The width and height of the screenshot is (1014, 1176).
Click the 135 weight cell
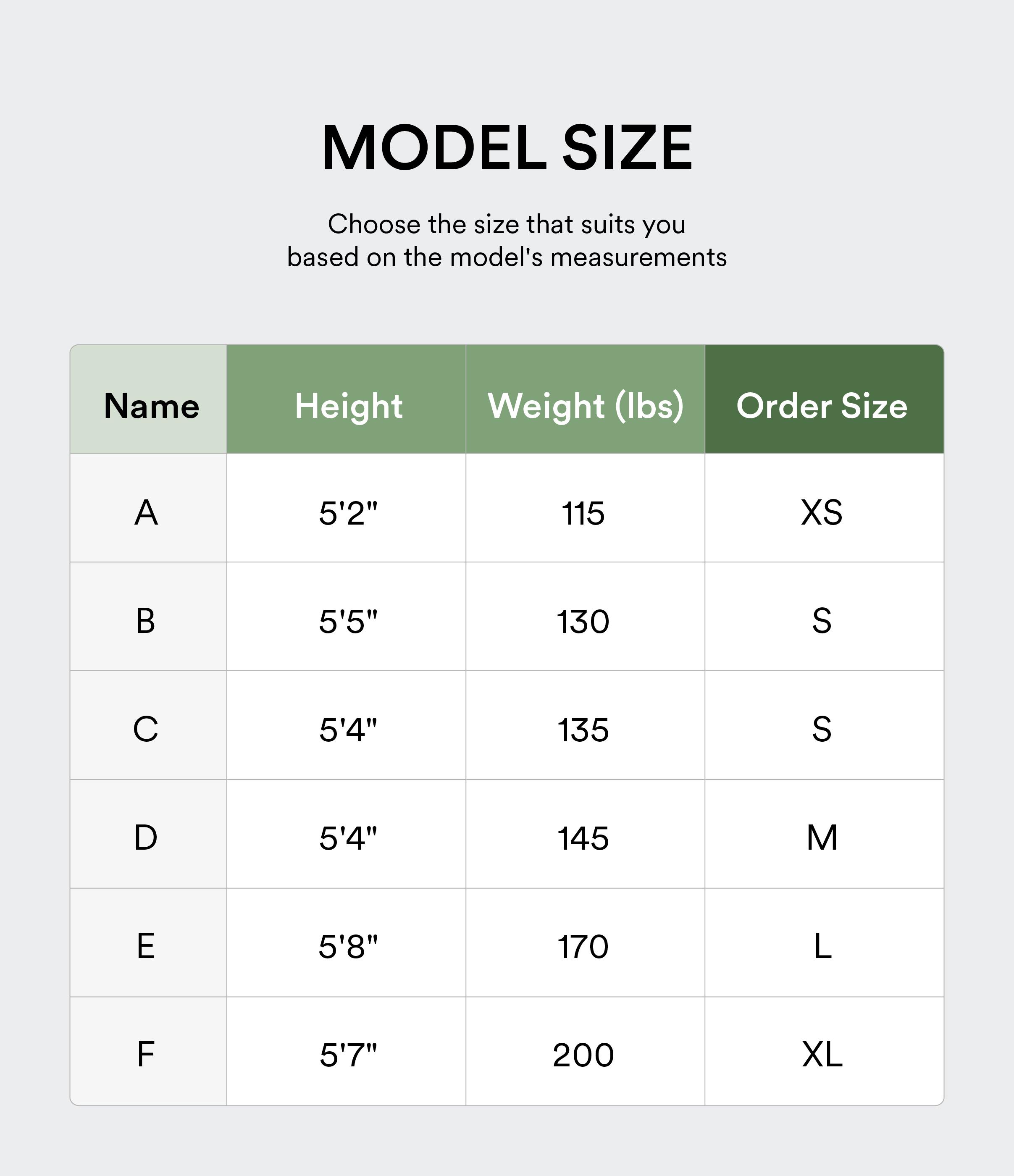click(583, 729)
